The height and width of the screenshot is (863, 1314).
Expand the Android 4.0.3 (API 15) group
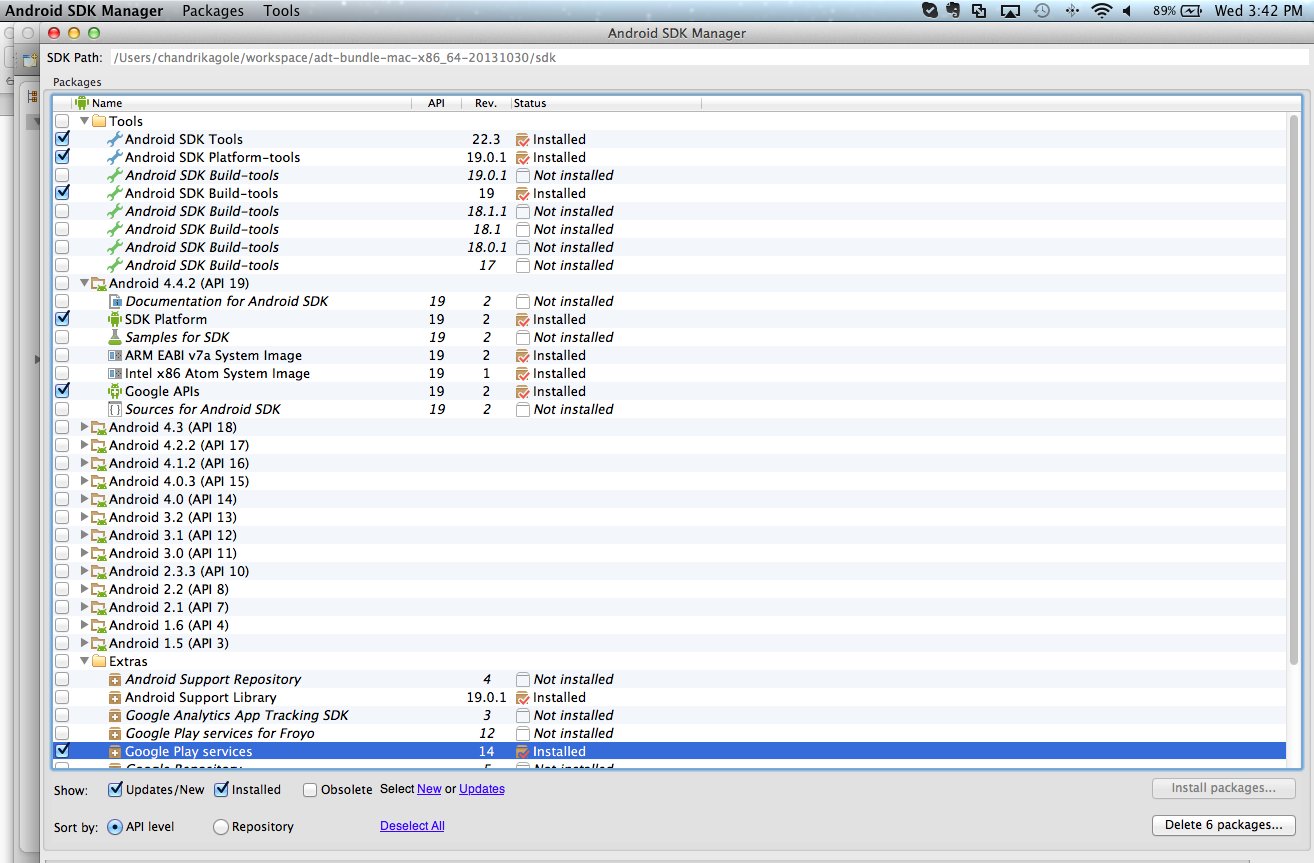click(84, 481)
